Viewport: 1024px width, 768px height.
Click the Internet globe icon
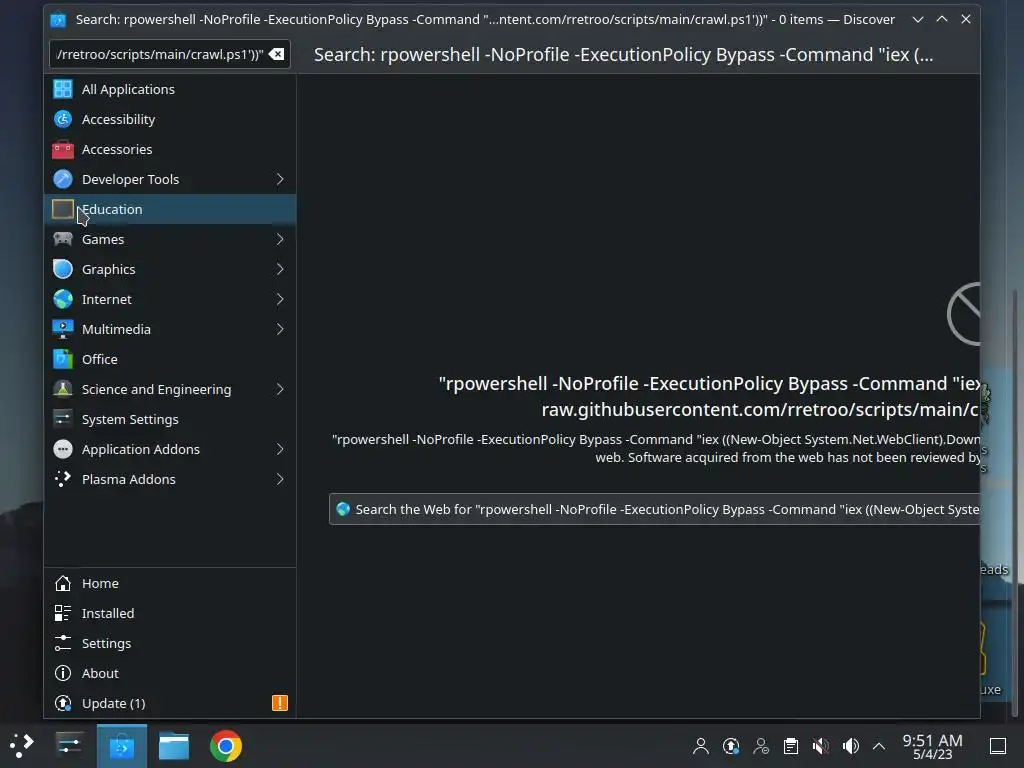tap(63, 299)
